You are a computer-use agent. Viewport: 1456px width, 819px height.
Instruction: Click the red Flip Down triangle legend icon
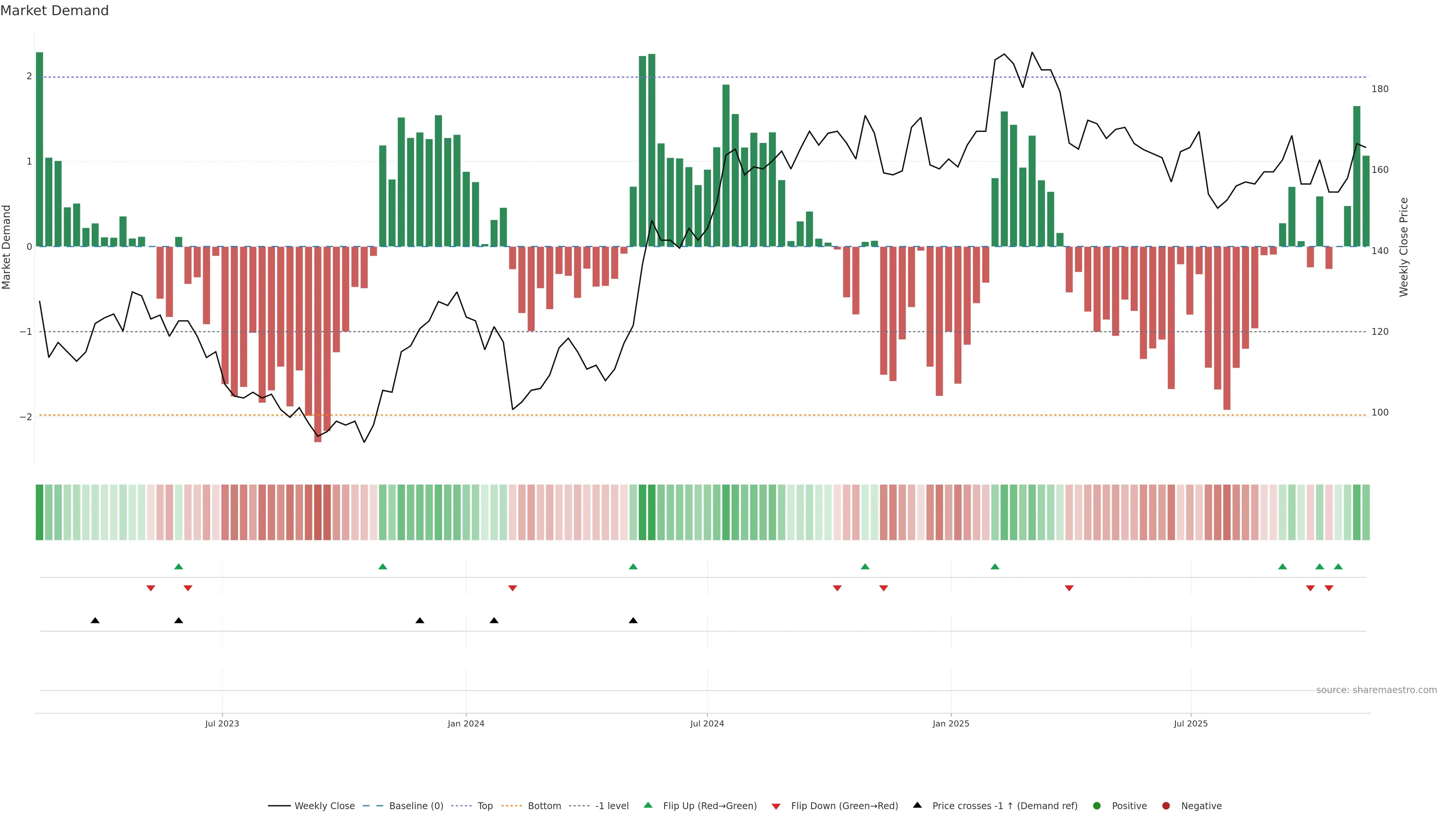(776, 806)
